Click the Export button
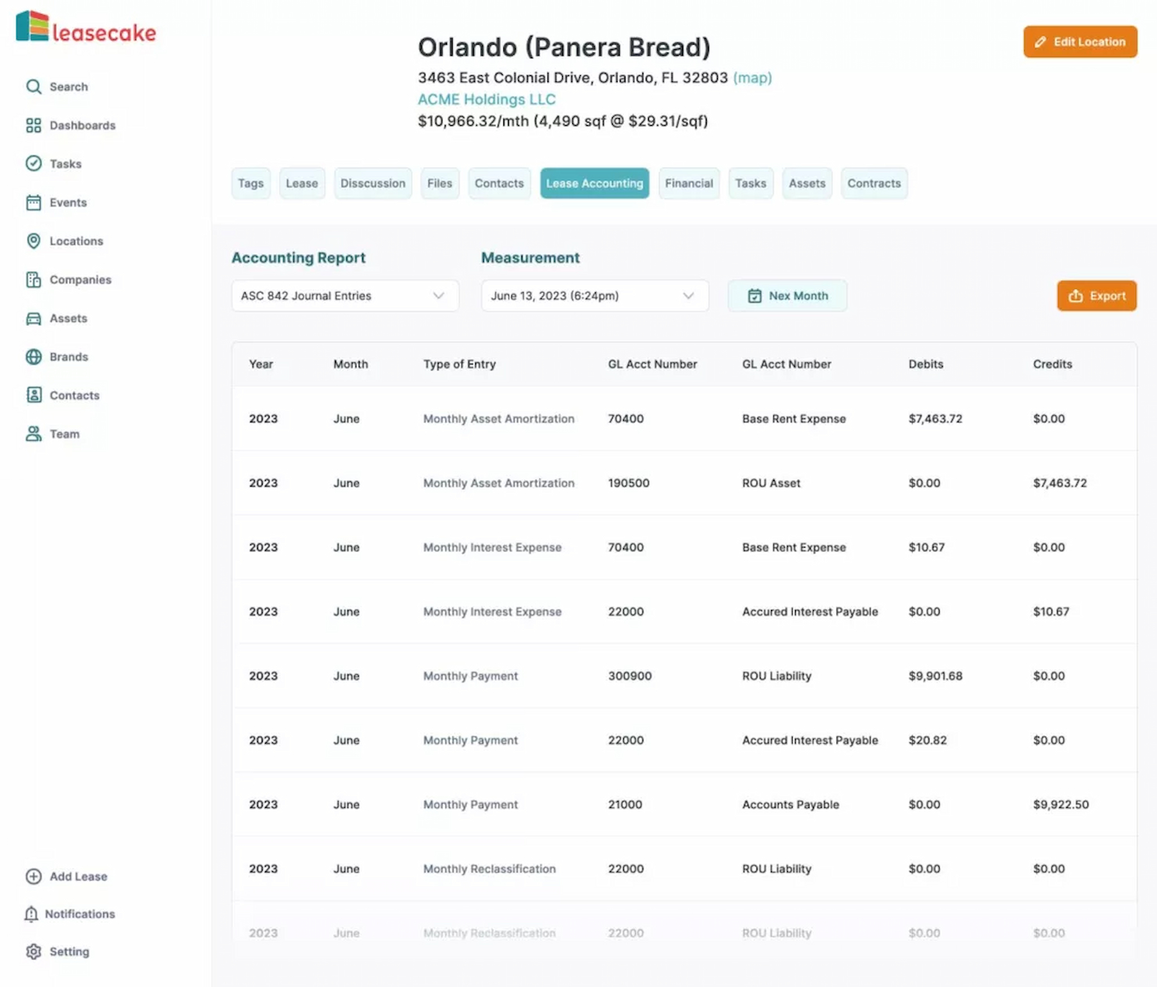Viewport: 1157px width, 987px height. [1096, 295]
